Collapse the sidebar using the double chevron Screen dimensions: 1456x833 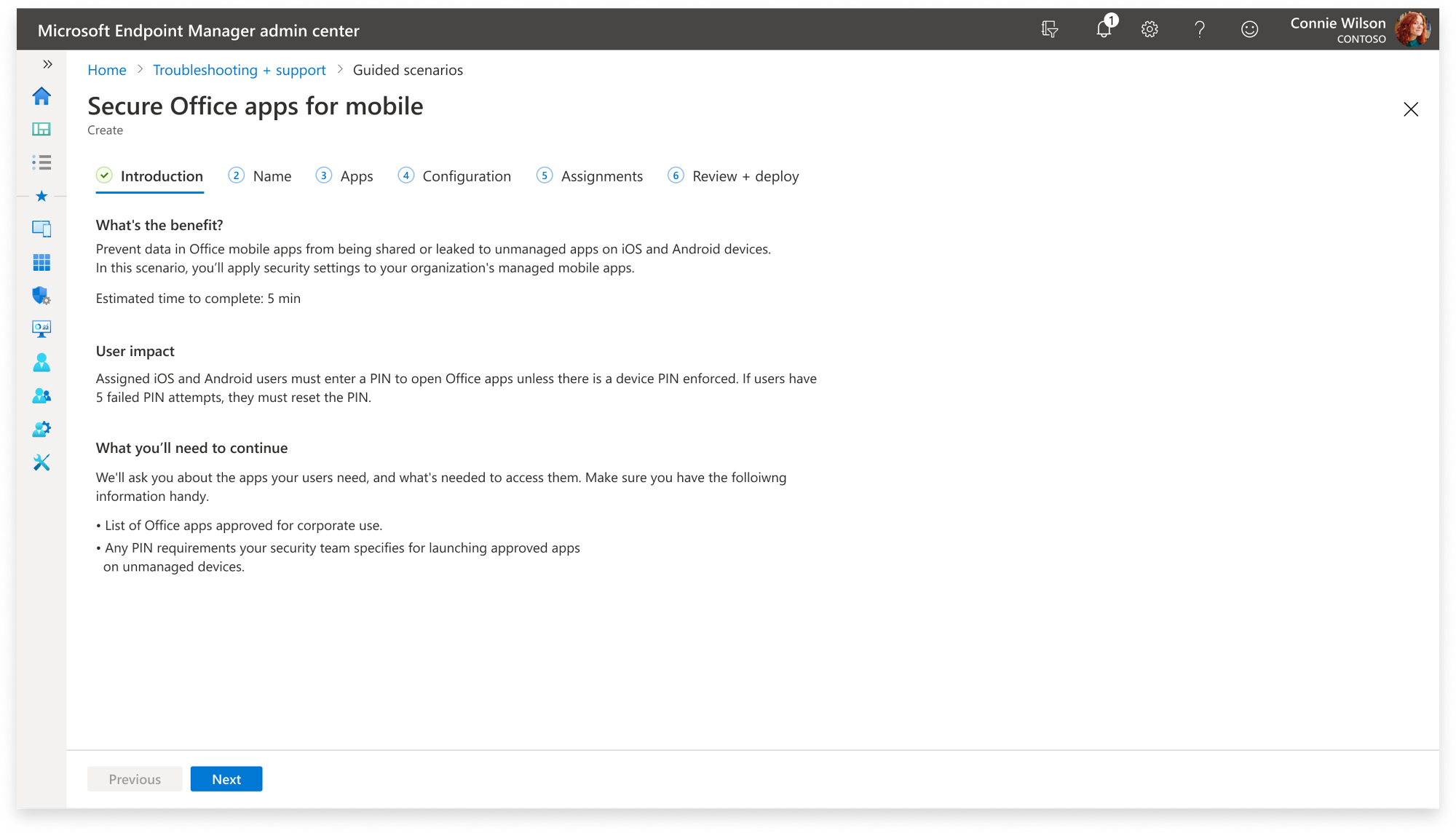coord(47,64)
